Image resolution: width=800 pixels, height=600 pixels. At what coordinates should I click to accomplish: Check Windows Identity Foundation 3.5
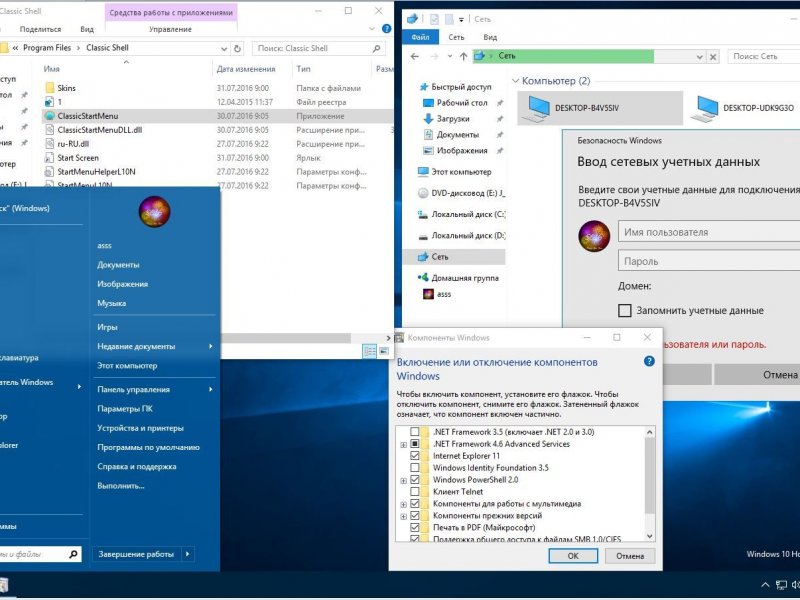click(x=415, y=468)
